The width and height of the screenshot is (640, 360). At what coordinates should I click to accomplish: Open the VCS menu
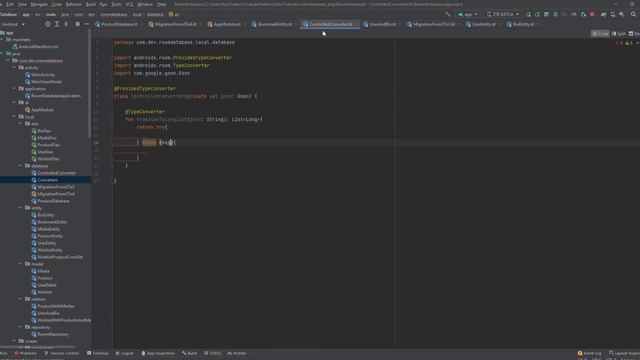point(129,4)
